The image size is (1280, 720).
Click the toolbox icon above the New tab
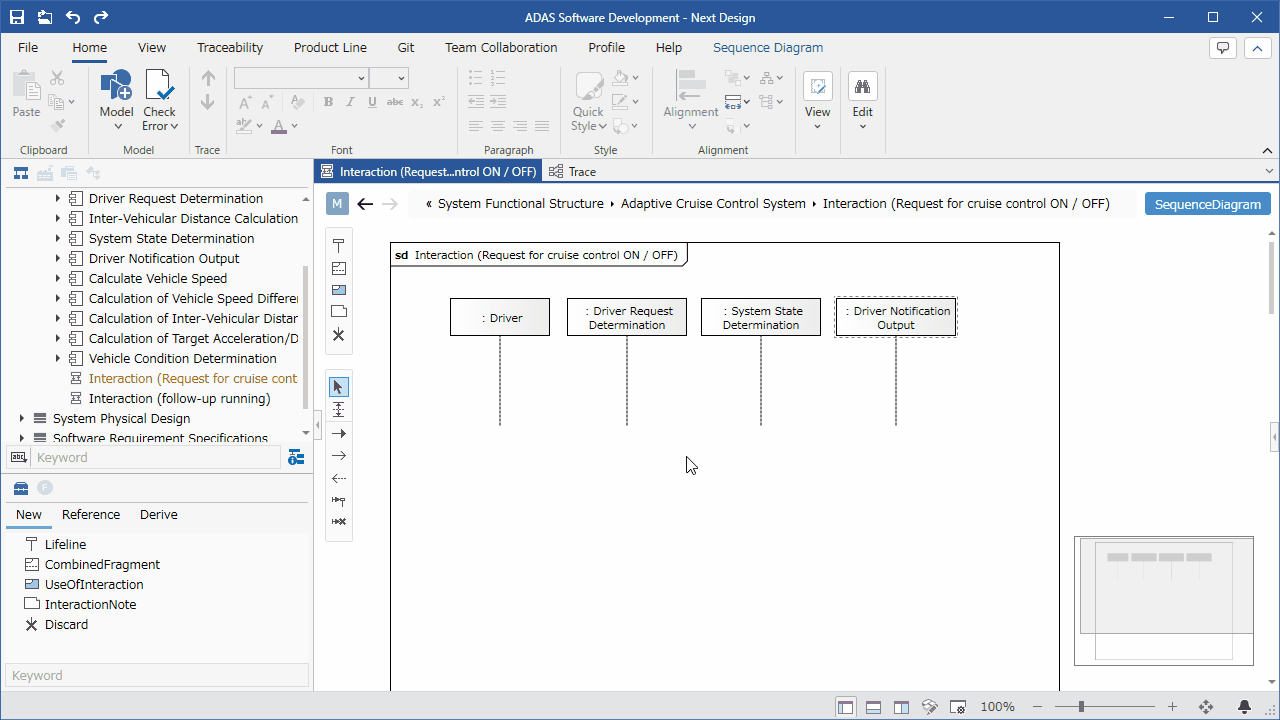[x=20, y=488]
